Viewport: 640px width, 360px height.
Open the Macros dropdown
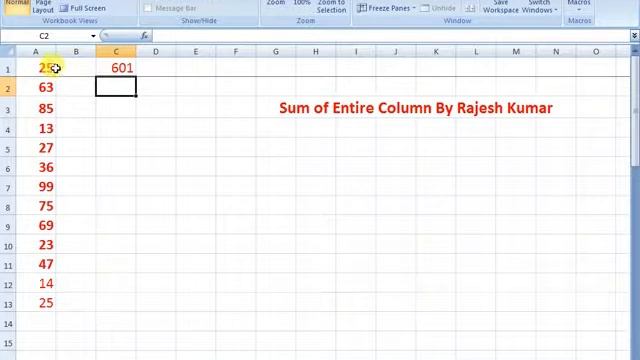click(x=579, y=6)
